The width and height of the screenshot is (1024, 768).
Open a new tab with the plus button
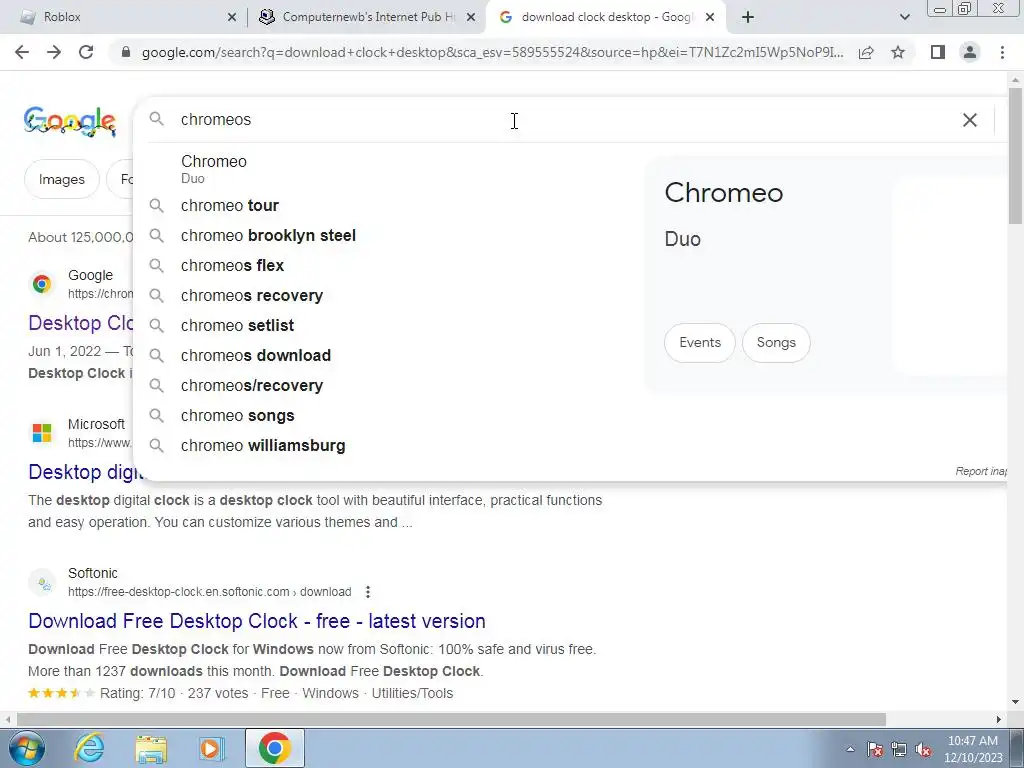tap(748, 17)
